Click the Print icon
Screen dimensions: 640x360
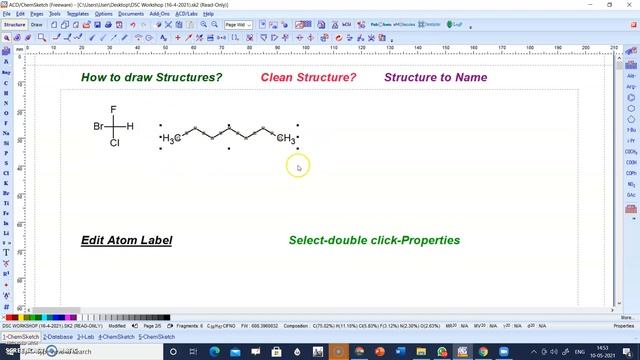108,25
